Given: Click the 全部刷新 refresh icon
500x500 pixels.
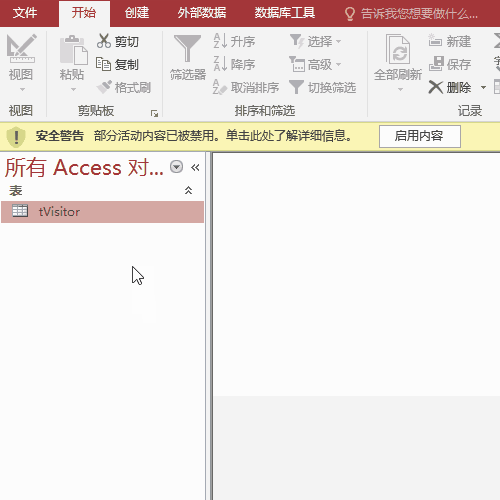Looking at the screenshot, I should point(398,49).
